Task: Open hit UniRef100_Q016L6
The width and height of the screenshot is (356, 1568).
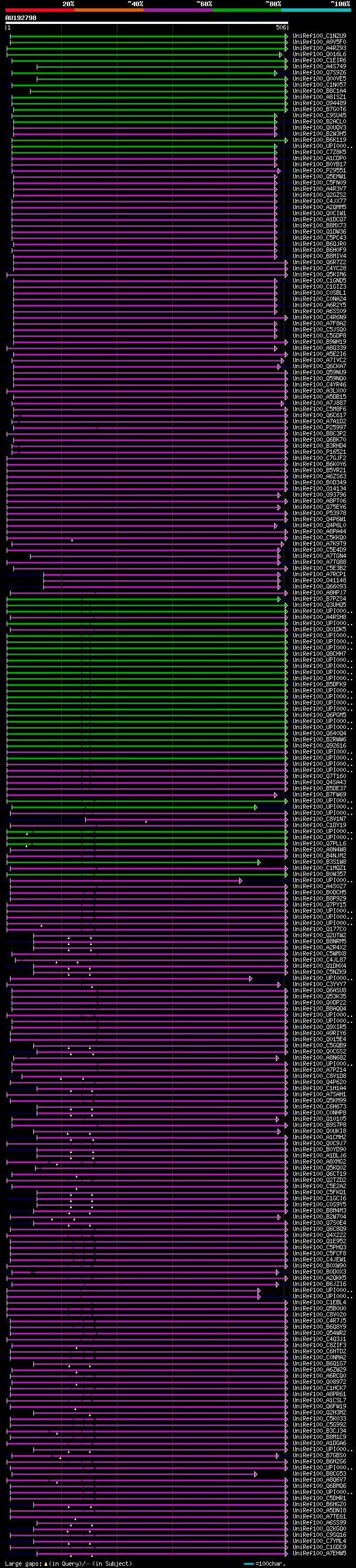Action: pyautogui.click(x=319, y=54)
